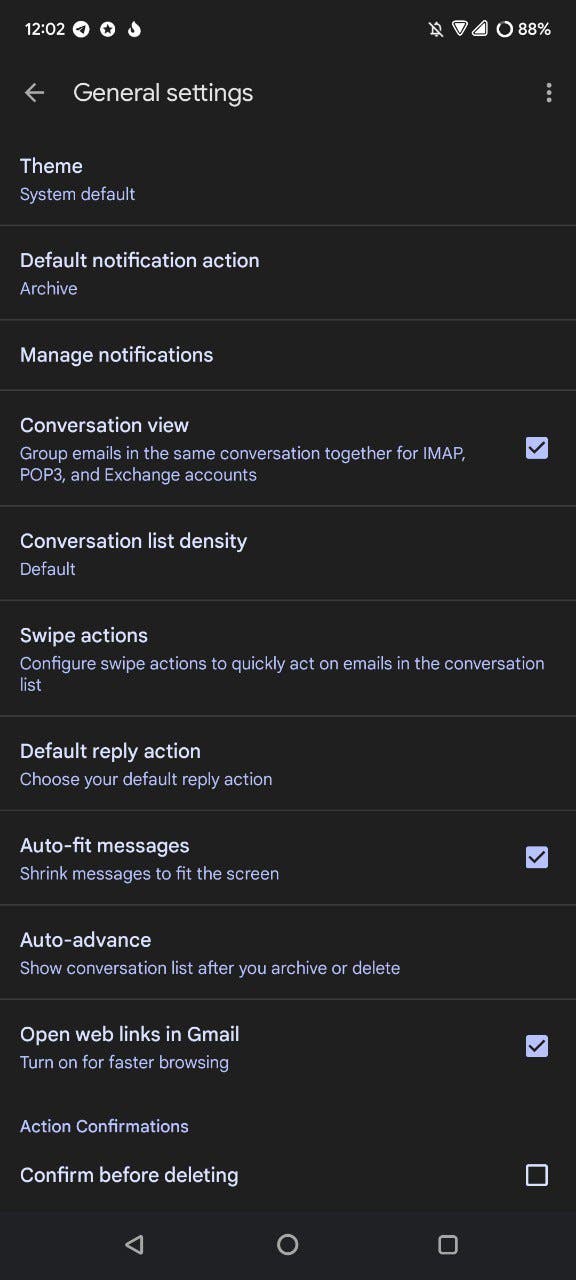576x1280 pixels.
Task: Tap the muted bell status icon
Action: click(436, 29)
